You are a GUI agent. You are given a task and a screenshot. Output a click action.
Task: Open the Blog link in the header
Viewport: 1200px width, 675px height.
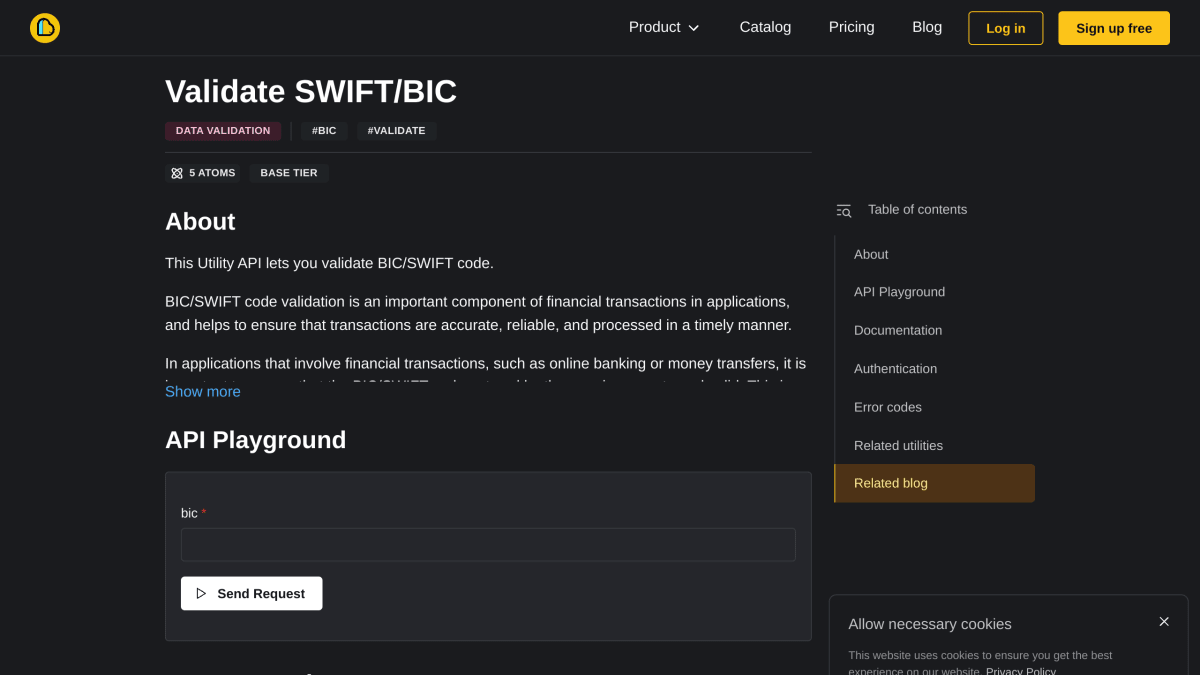click(x=927, y=28)
